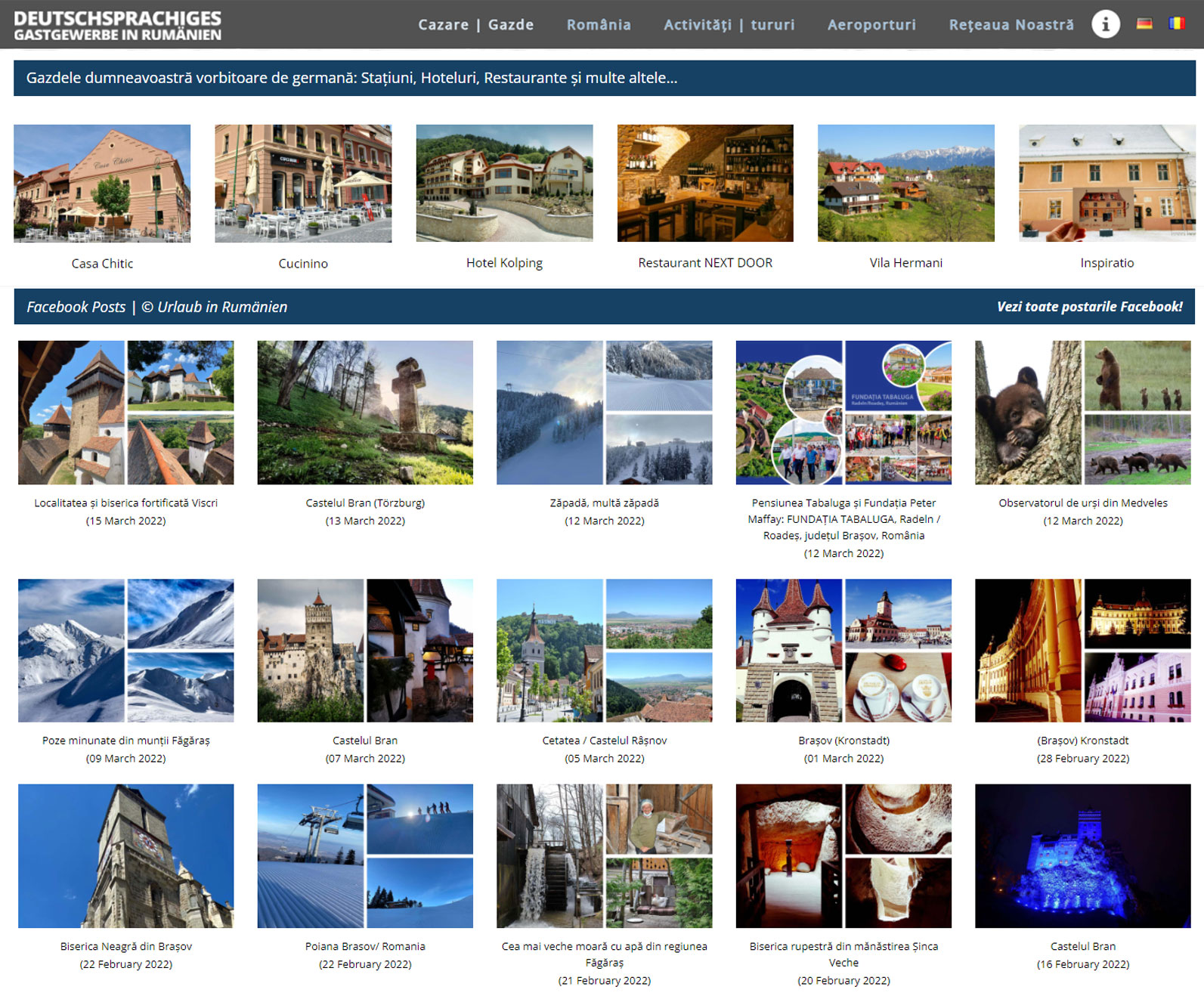Open the Casa Chitic listing photo

tap(102, 184)
